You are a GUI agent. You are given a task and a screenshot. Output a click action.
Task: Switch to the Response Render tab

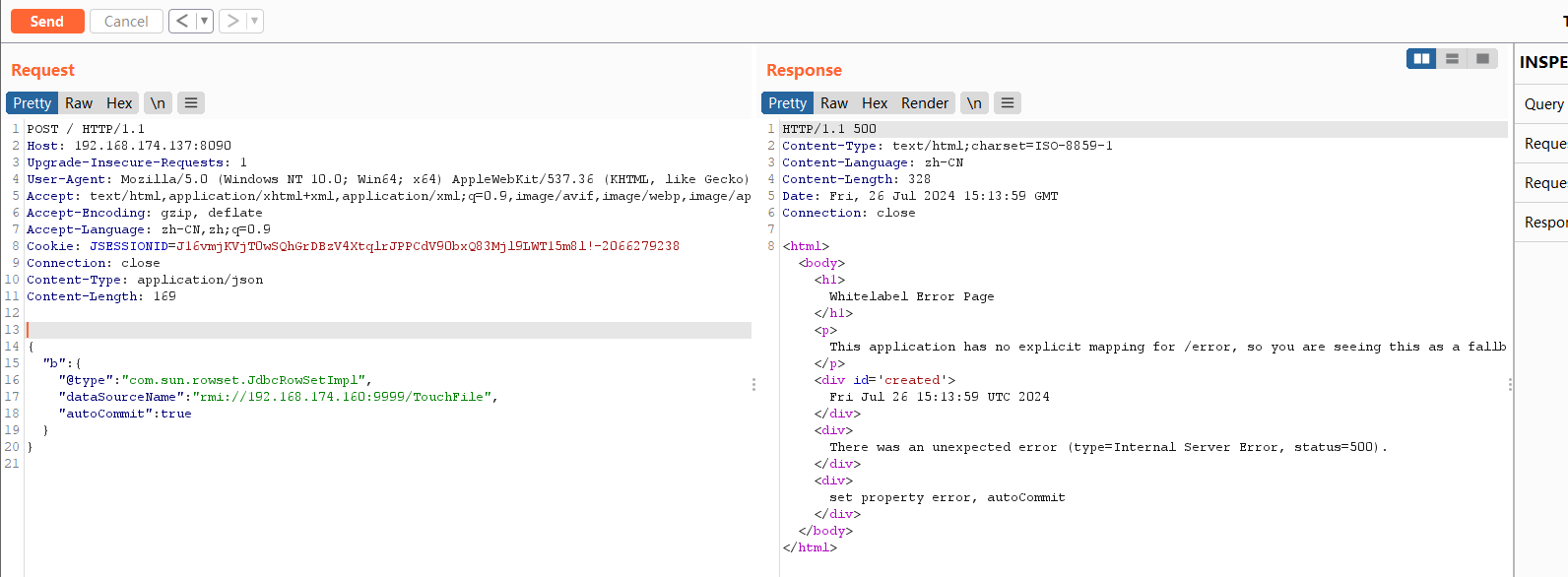[925, 102]
